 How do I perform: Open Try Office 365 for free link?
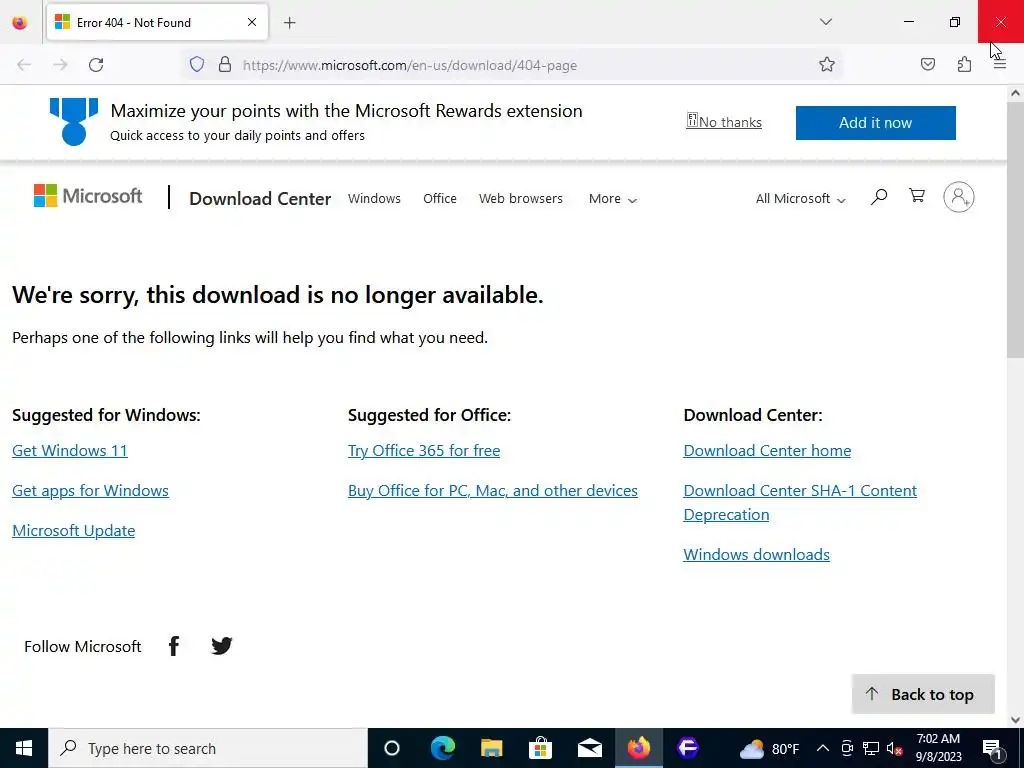pyautogui.click(x=424, y=451)
